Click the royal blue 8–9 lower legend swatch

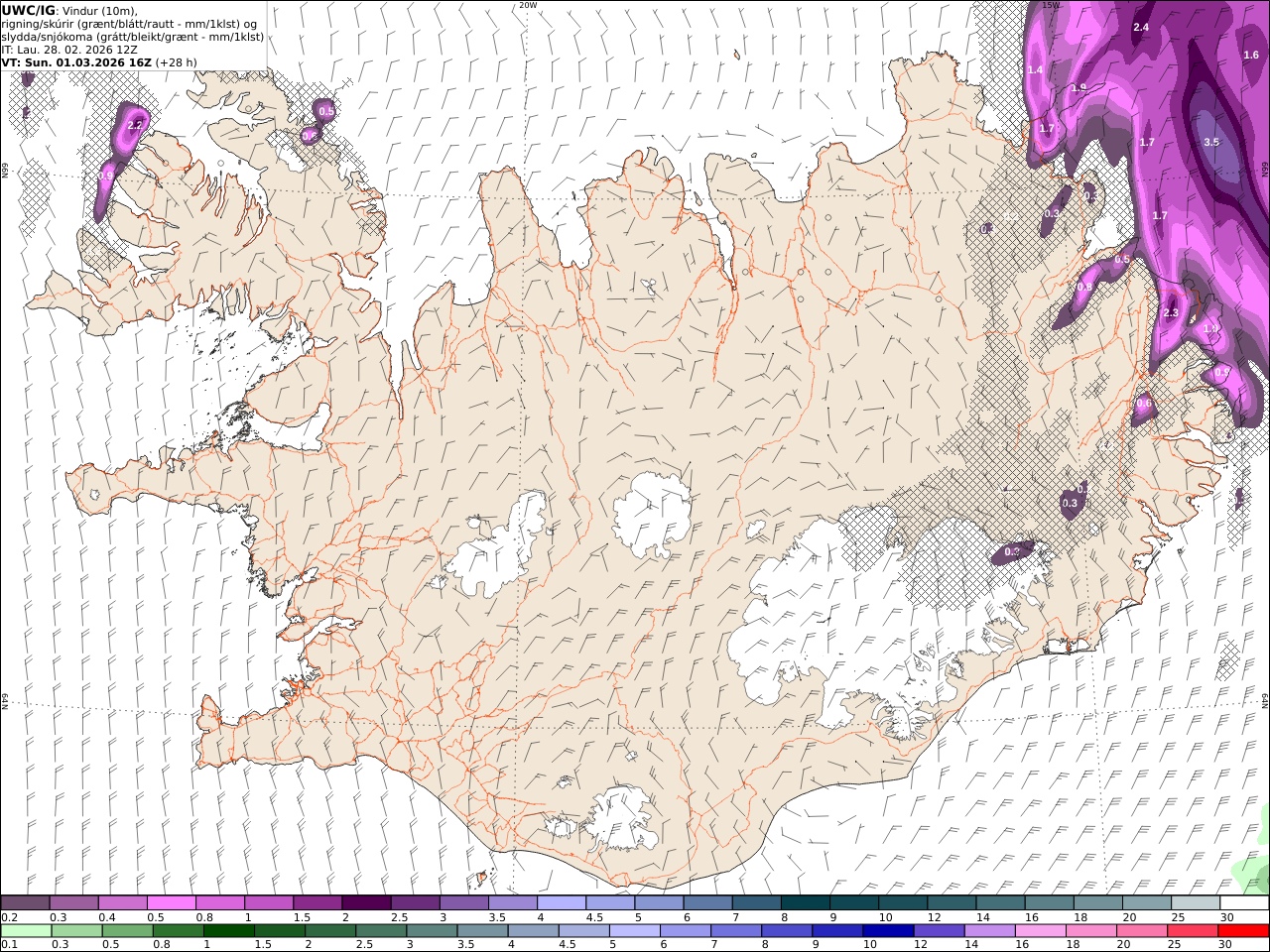(787, 931)
